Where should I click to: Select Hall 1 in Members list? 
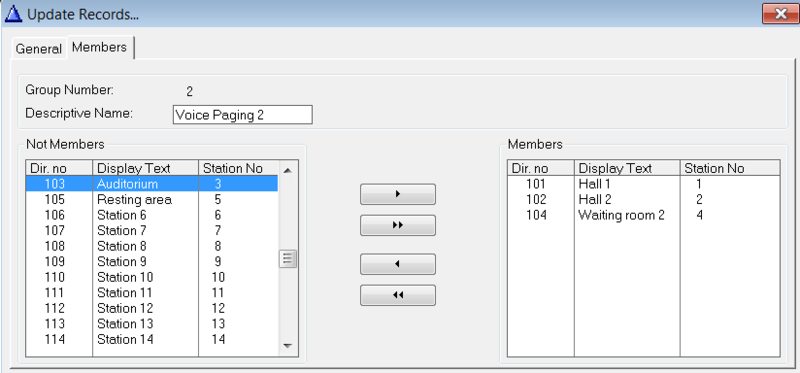(643, 184)
